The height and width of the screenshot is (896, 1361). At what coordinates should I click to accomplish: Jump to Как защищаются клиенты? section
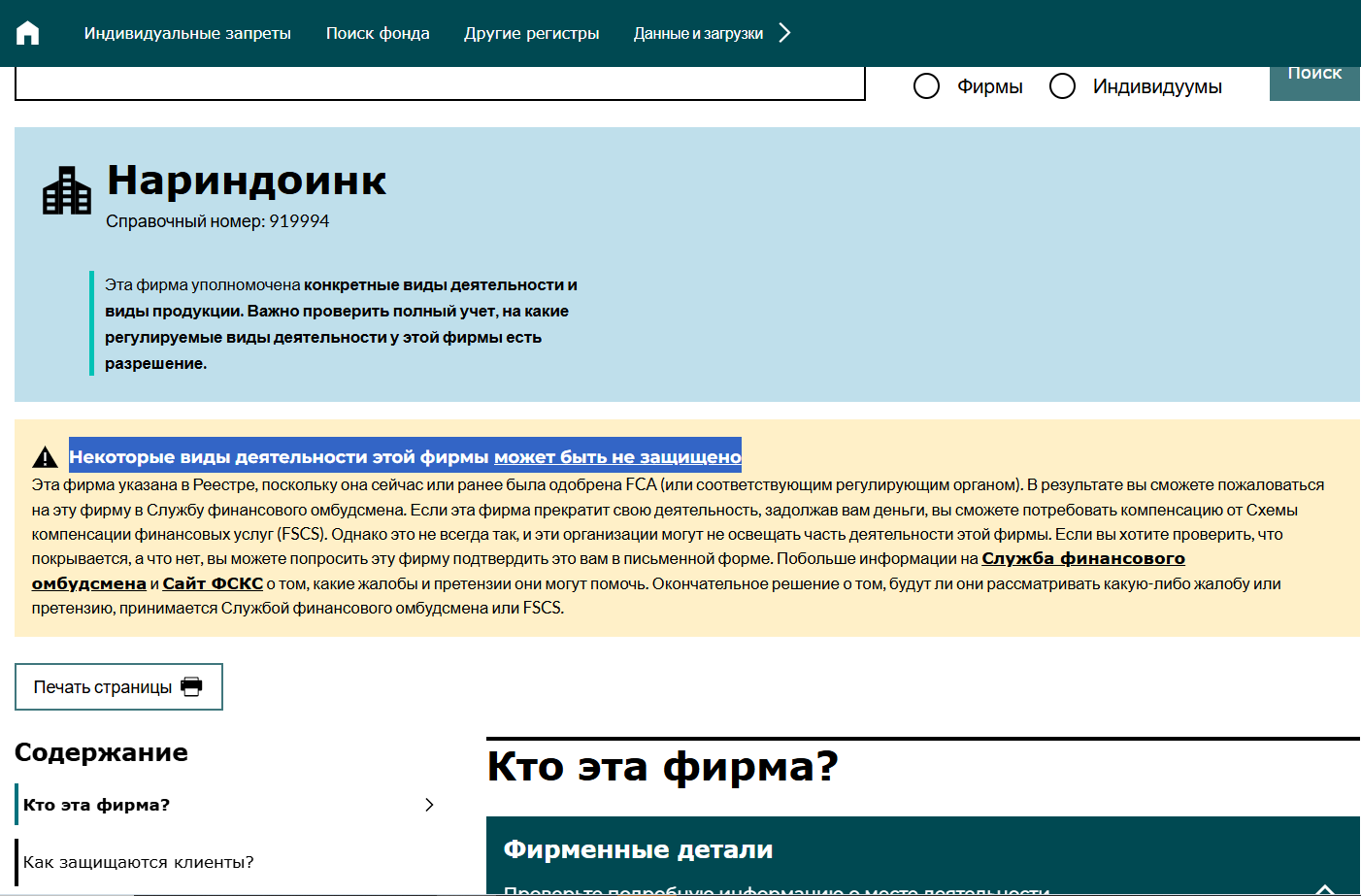138,862
